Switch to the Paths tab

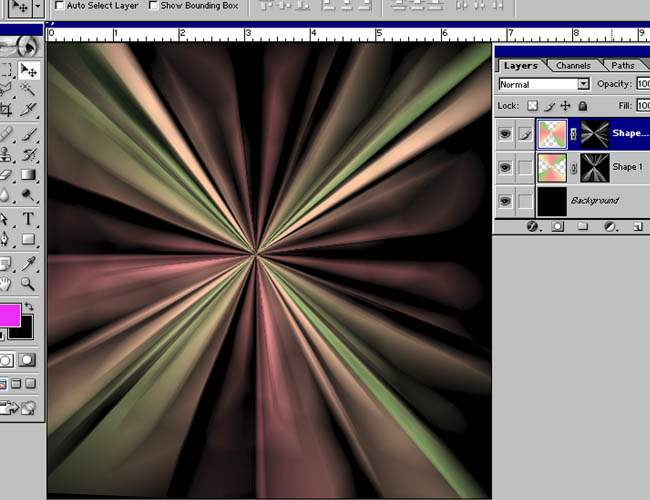point(623,66)
